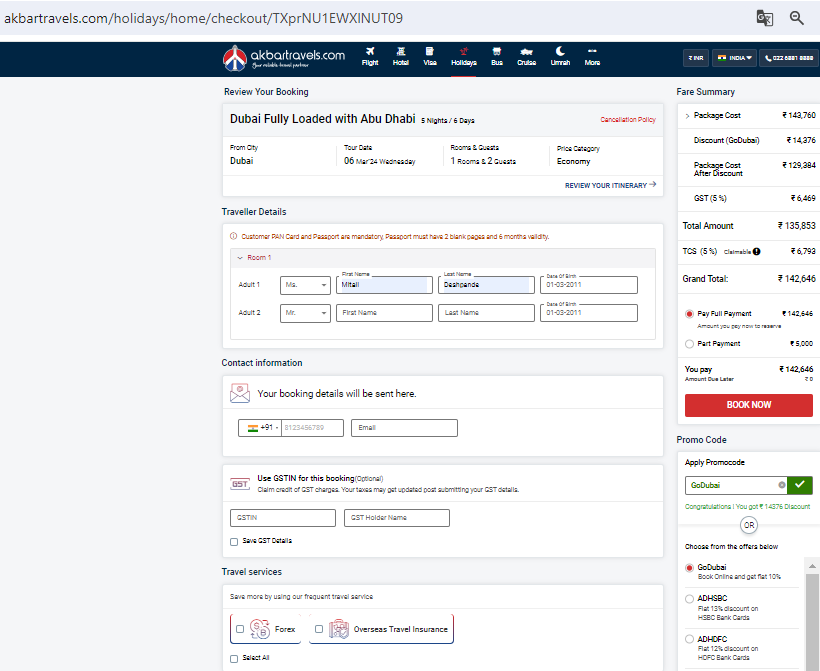Open the Hotel building icon

pos(401,51)
